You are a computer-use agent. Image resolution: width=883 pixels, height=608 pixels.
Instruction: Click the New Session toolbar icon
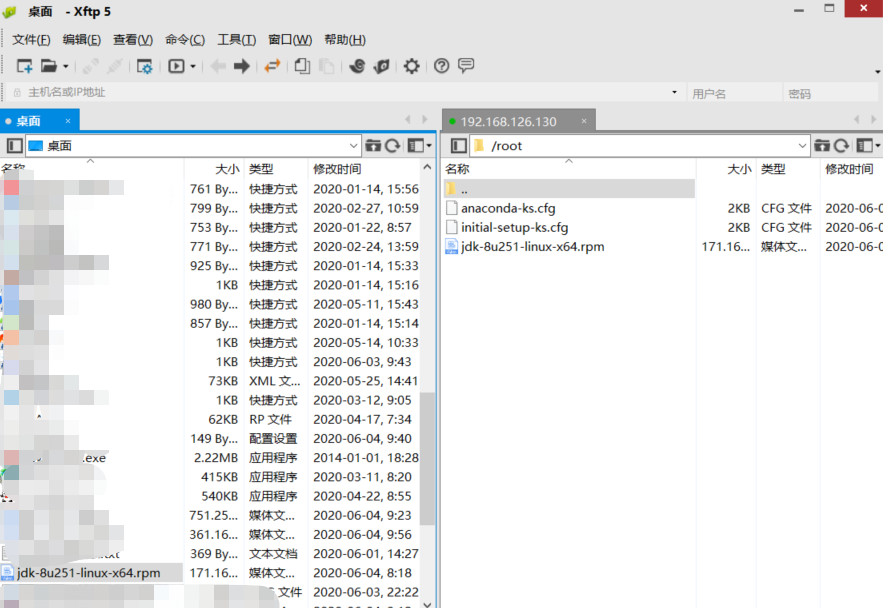(x=24, y=66)
